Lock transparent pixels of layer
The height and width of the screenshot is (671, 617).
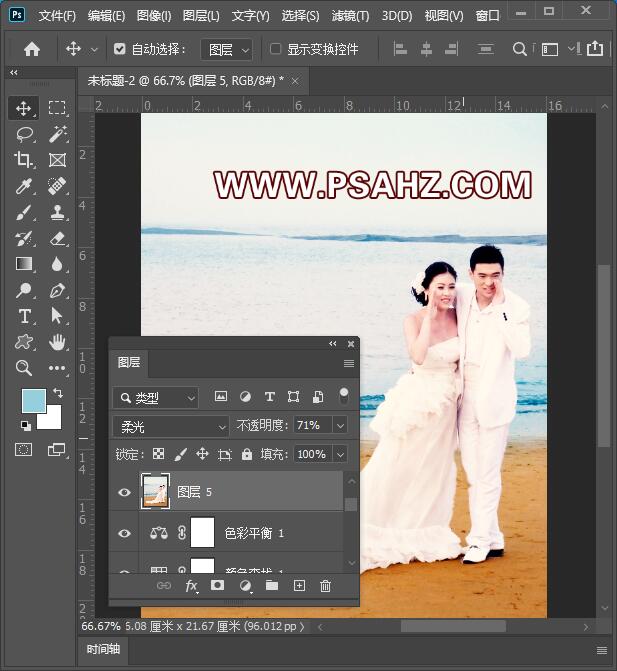(159, 454)
